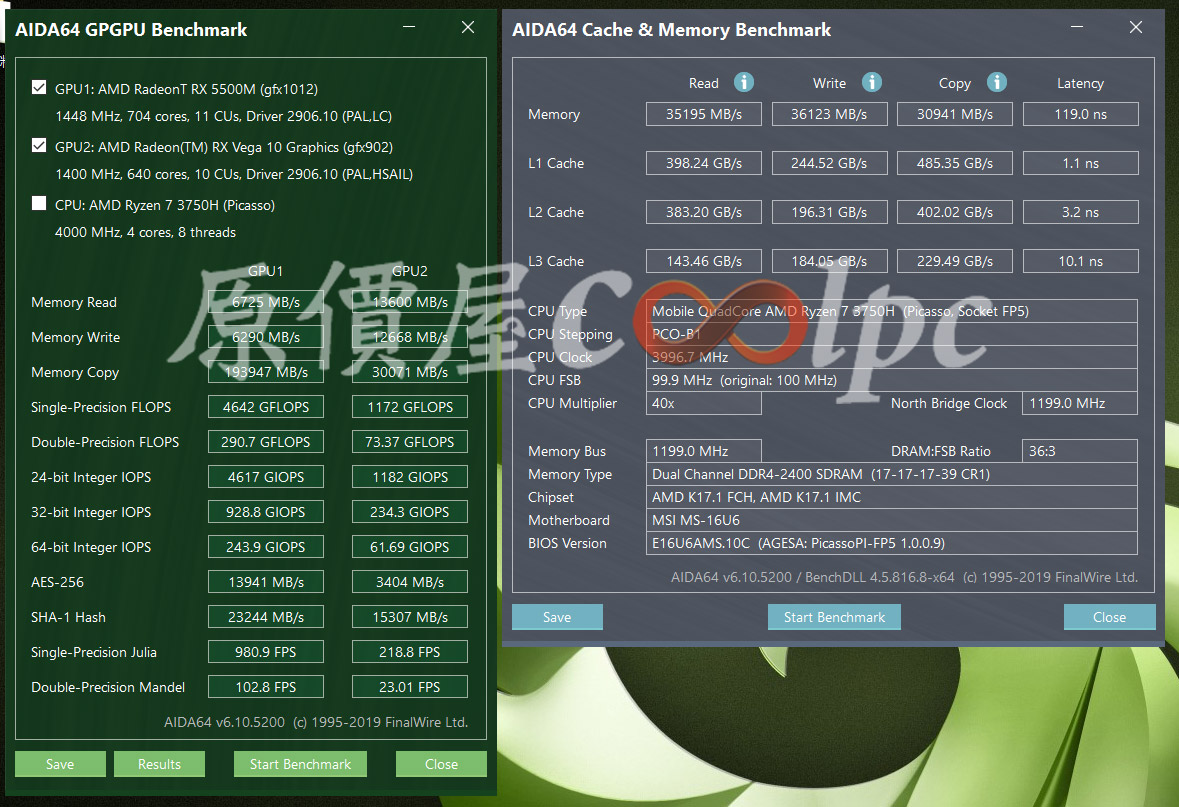Click L1 Cache write value 244.52 GB/s
This screenshot has width=1179, height=807.
(829, 163)
